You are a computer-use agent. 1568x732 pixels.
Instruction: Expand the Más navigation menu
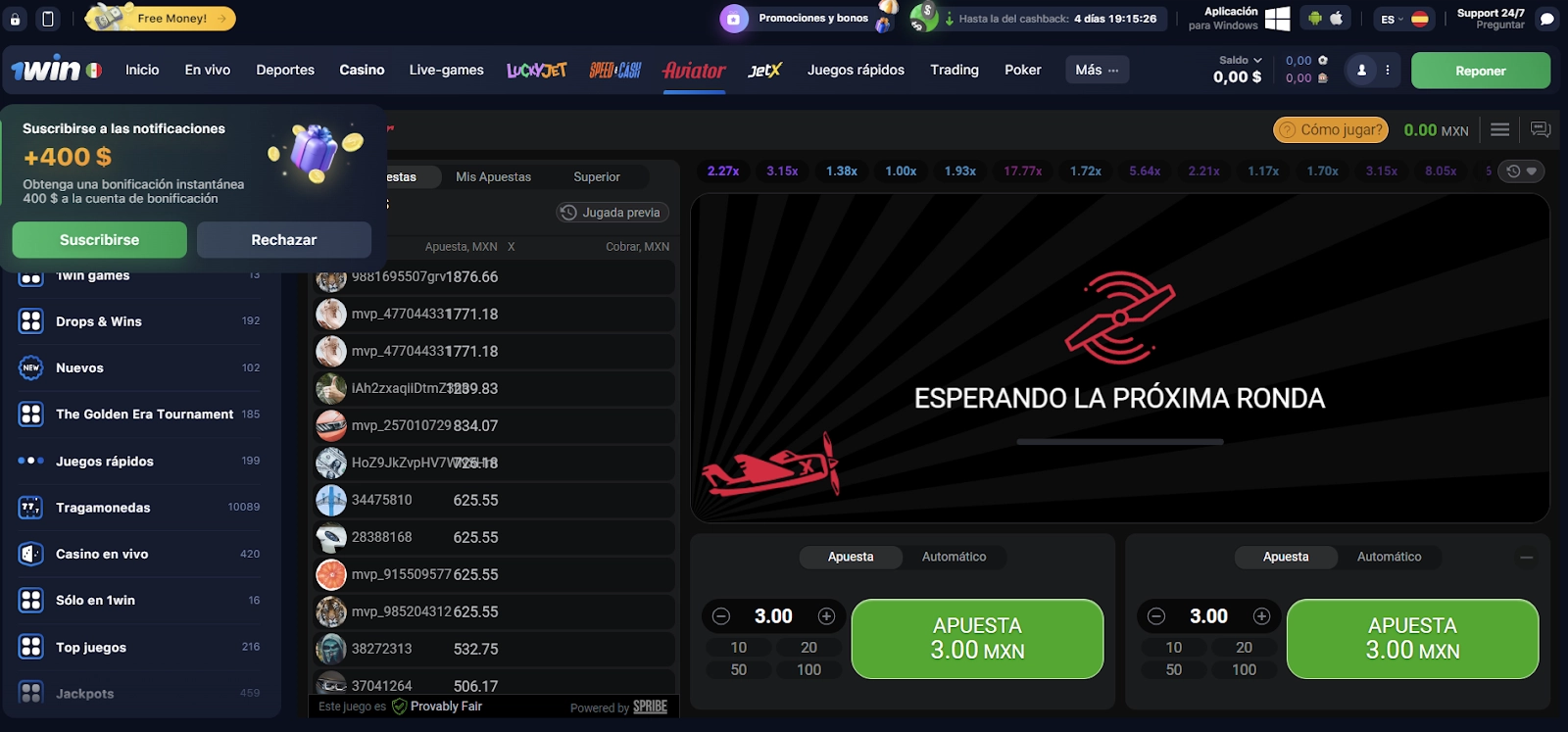point(1097,70)
